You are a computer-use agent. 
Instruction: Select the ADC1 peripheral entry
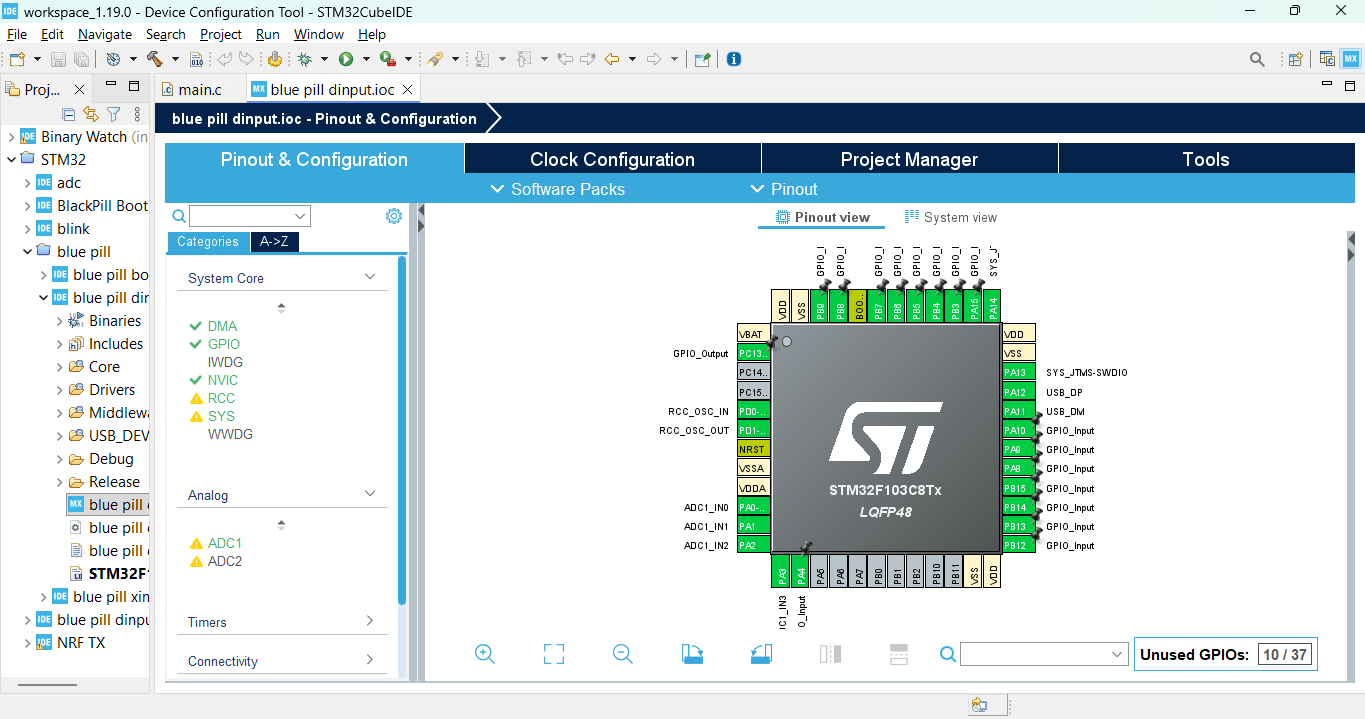pos(225,543)
